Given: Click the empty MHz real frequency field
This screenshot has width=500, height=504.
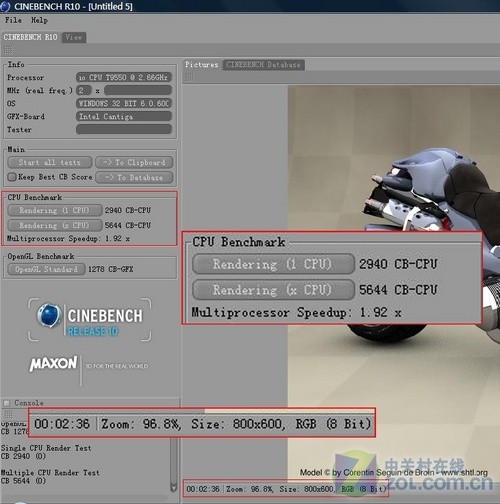Looking at the screenshot, I should [138, 90].
